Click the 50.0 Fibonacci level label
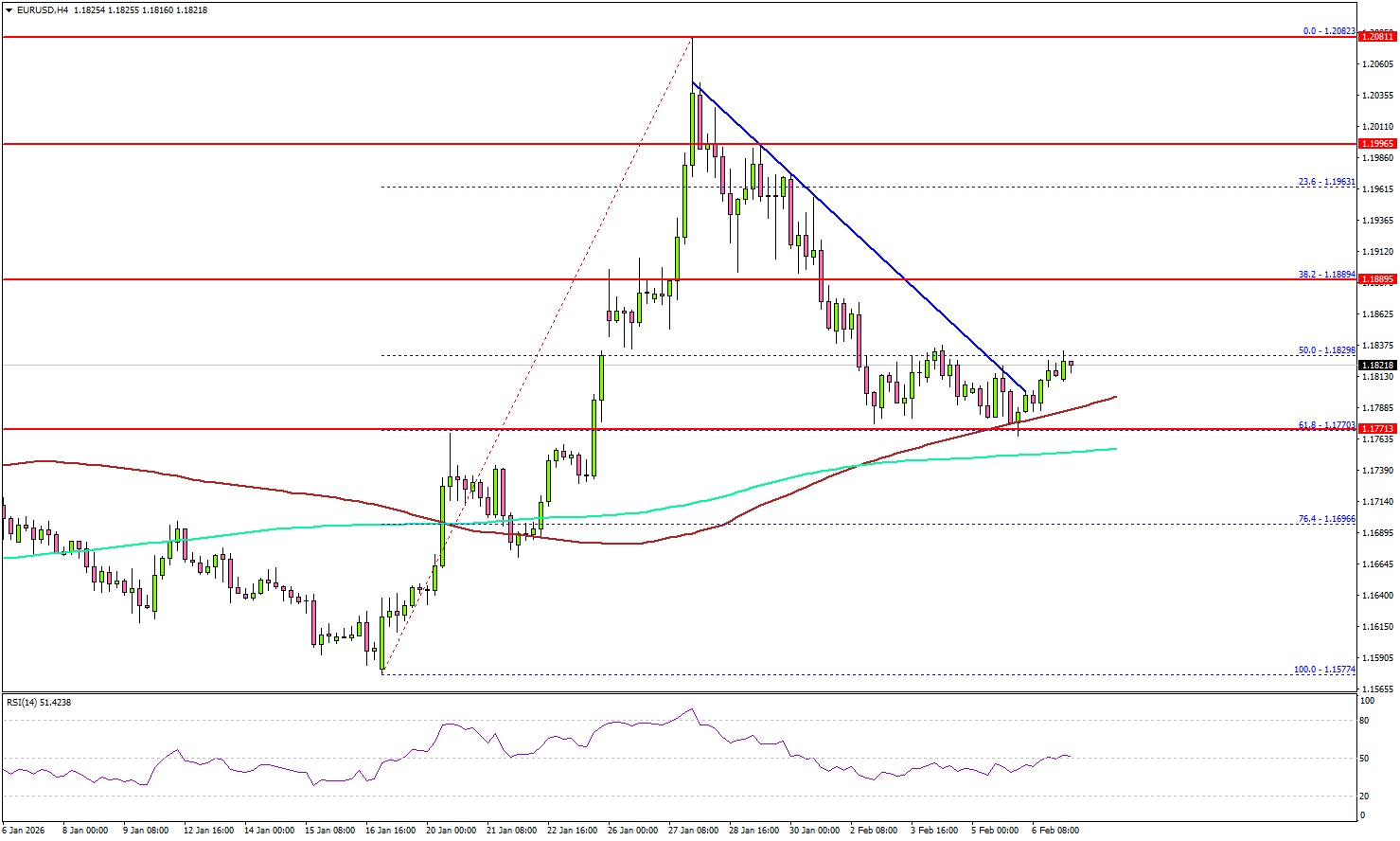 [1326, 350]
